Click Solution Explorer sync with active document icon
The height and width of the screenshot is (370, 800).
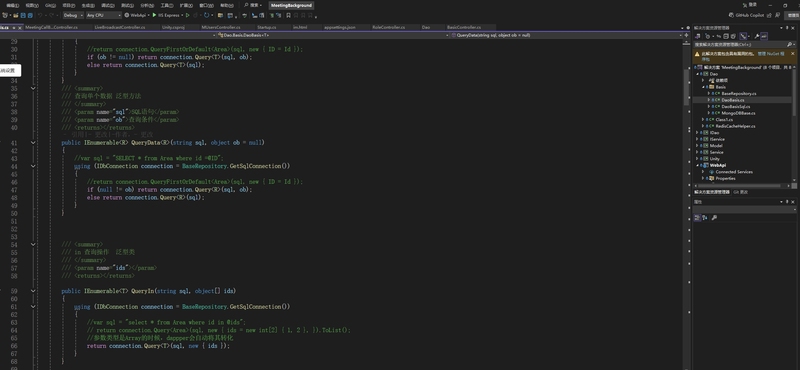[718, 36]
